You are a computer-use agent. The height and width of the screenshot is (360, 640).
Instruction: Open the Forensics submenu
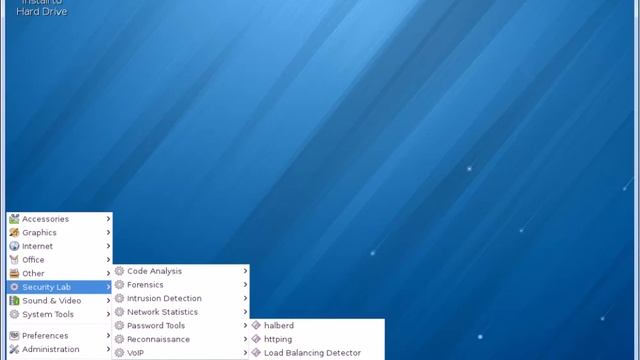click(x=181, y=284)
